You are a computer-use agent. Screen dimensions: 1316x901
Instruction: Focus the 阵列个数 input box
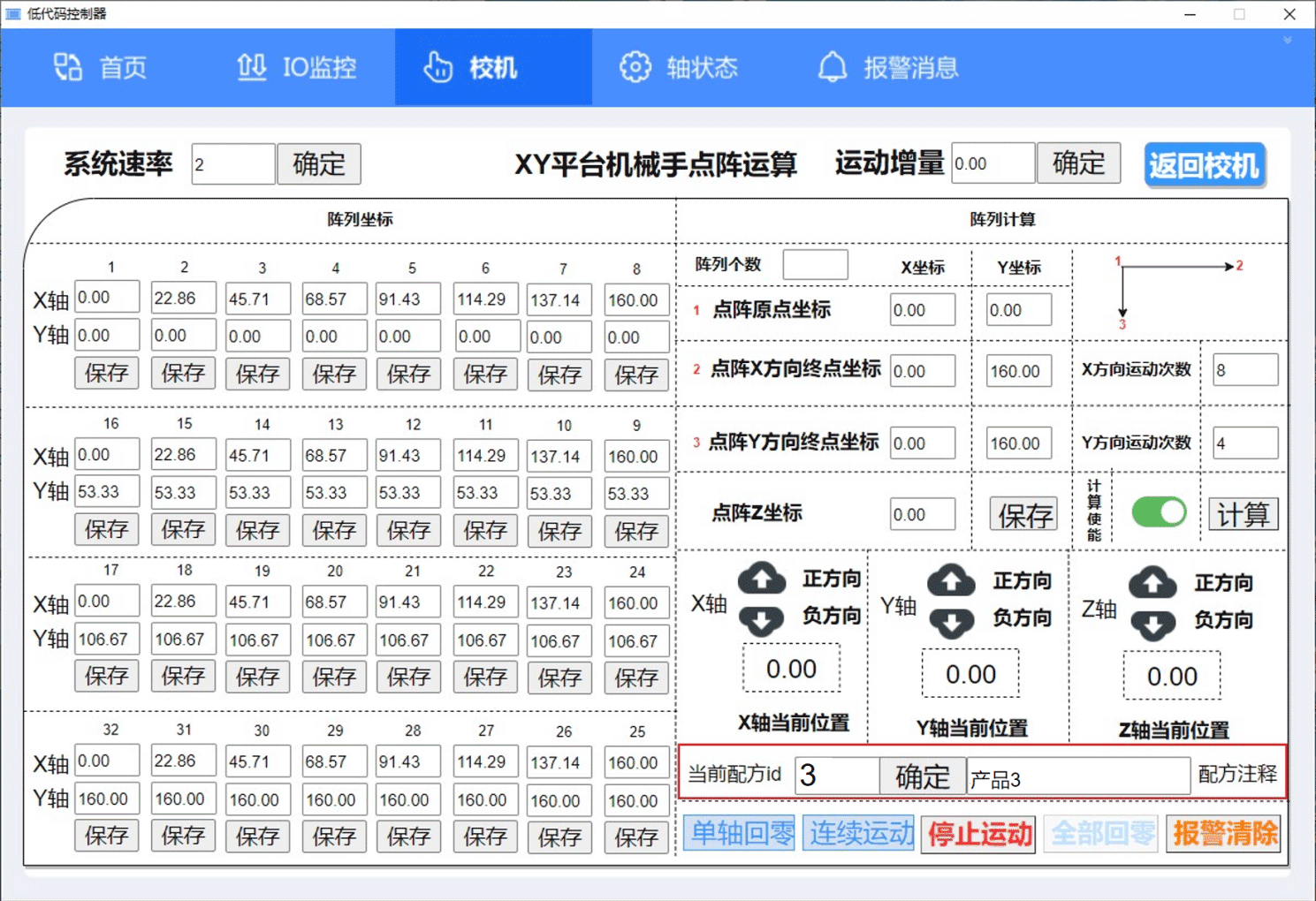[815, 264]
